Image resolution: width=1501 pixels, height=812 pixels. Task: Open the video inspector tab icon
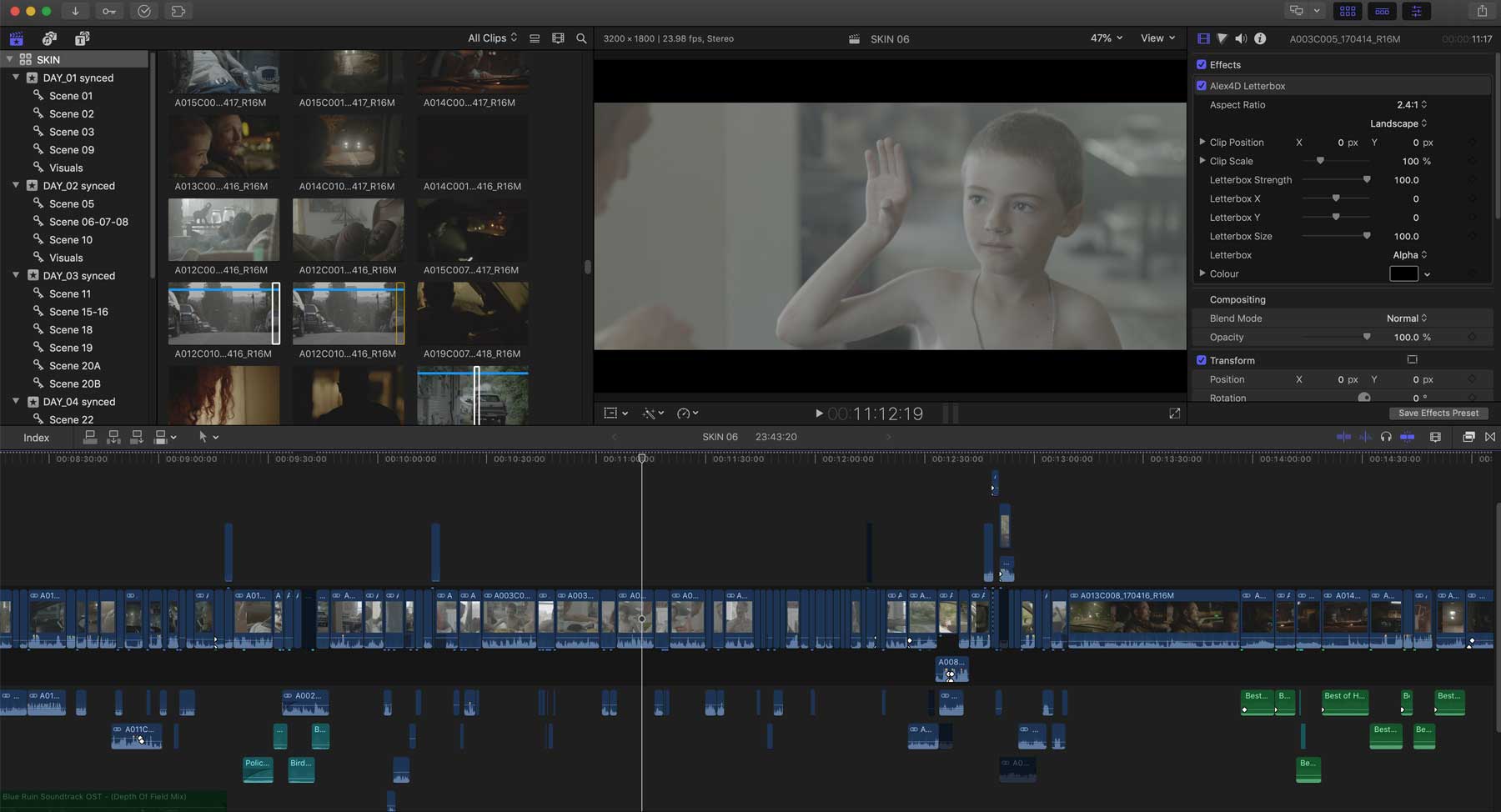coord(1203,38)
